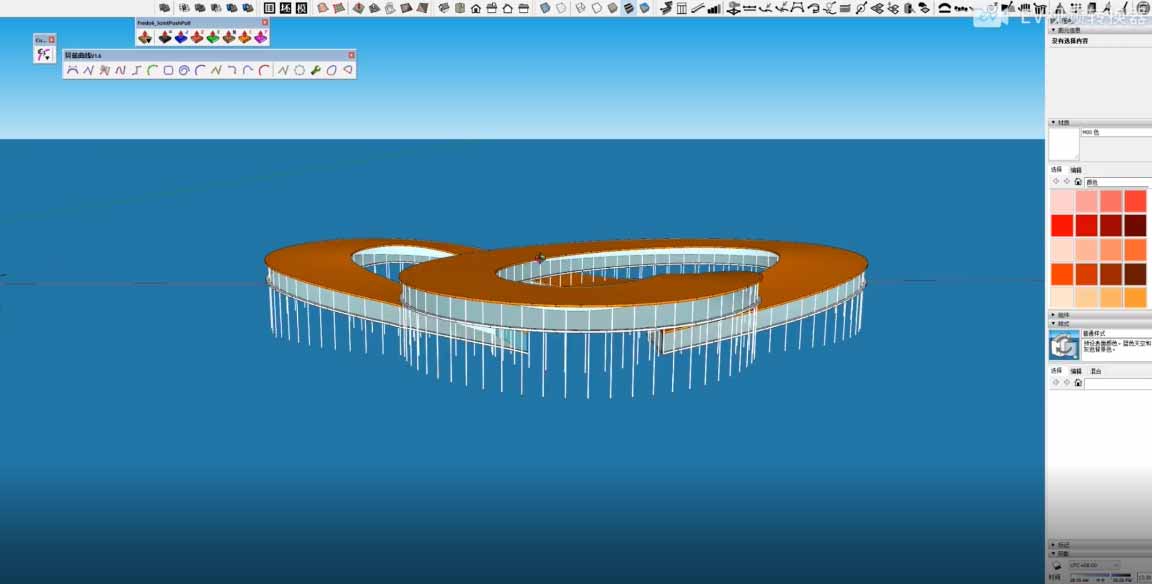Select the green arc curve tool
Viewport: 1152px width, 584px height.
point(152,71)
